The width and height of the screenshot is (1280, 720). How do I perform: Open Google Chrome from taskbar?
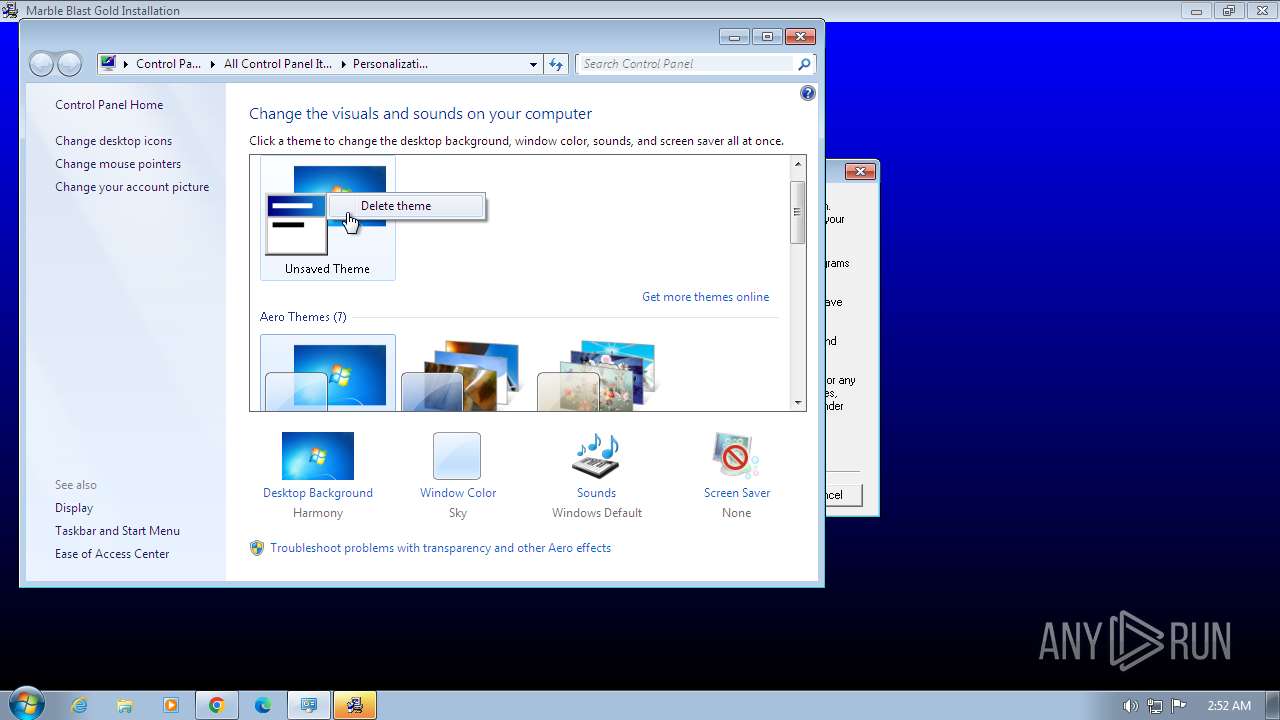point(217,705)
